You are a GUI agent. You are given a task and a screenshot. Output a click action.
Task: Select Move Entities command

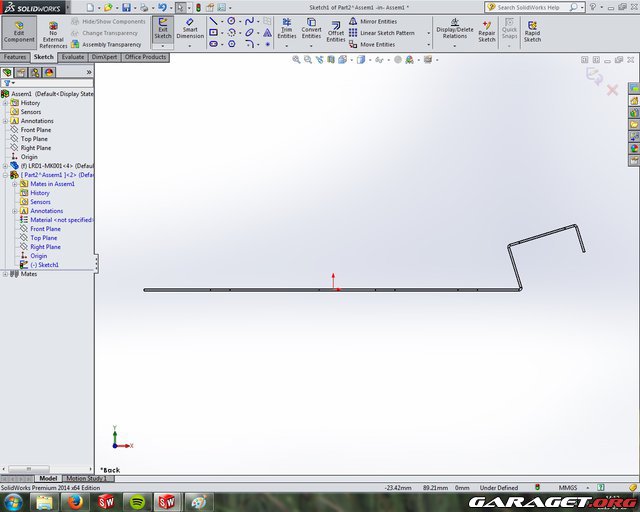coord(377,45)
